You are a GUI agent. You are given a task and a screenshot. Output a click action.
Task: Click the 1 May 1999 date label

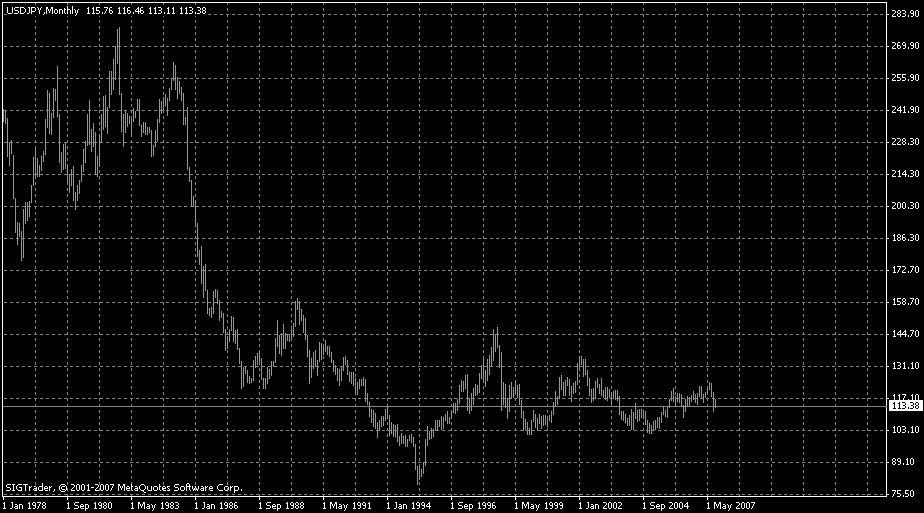(x=538, y=505)
